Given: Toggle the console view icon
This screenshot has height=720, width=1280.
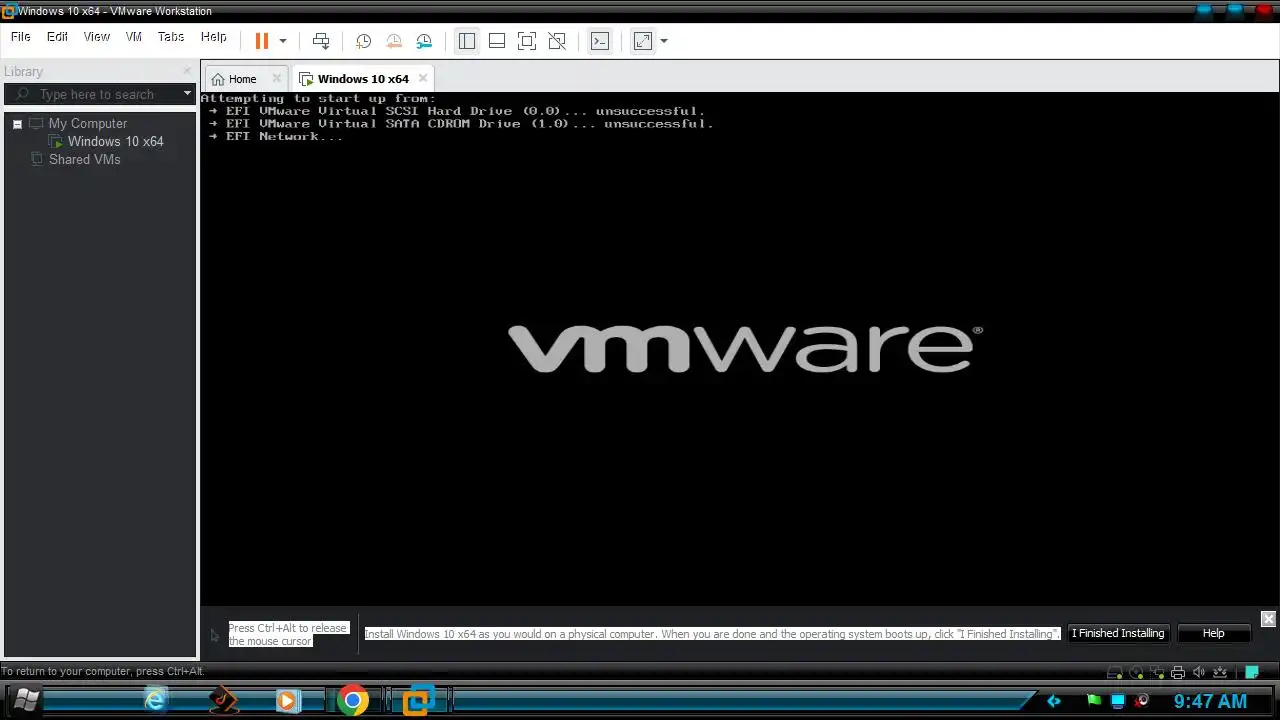Looking at the screenshot, I should pyautogui.click(x=600, y=41).
